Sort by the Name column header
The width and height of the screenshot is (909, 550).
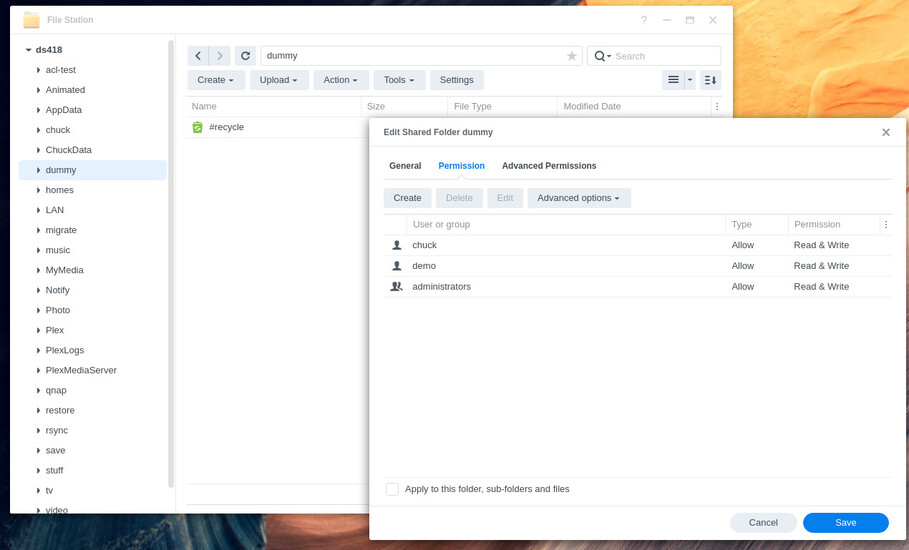(274, 107)
